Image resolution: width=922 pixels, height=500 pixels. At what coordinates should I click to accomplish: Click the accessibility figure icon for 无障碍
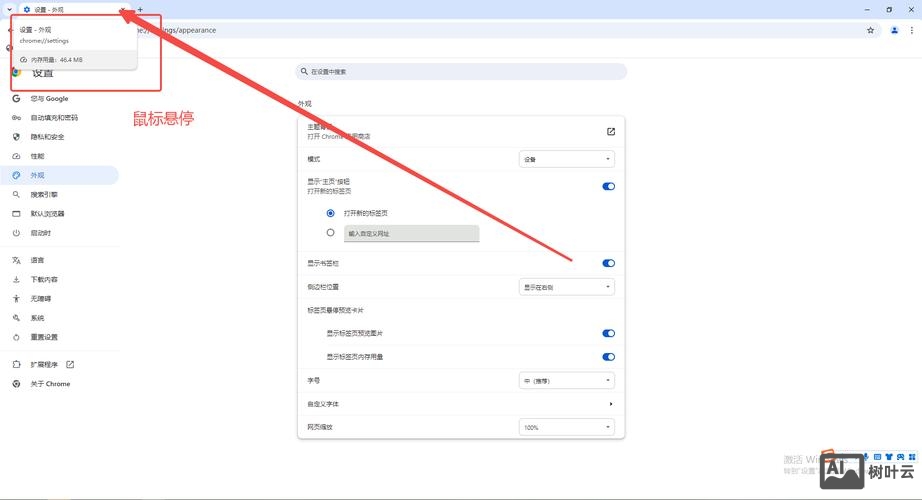pos(16,299)
